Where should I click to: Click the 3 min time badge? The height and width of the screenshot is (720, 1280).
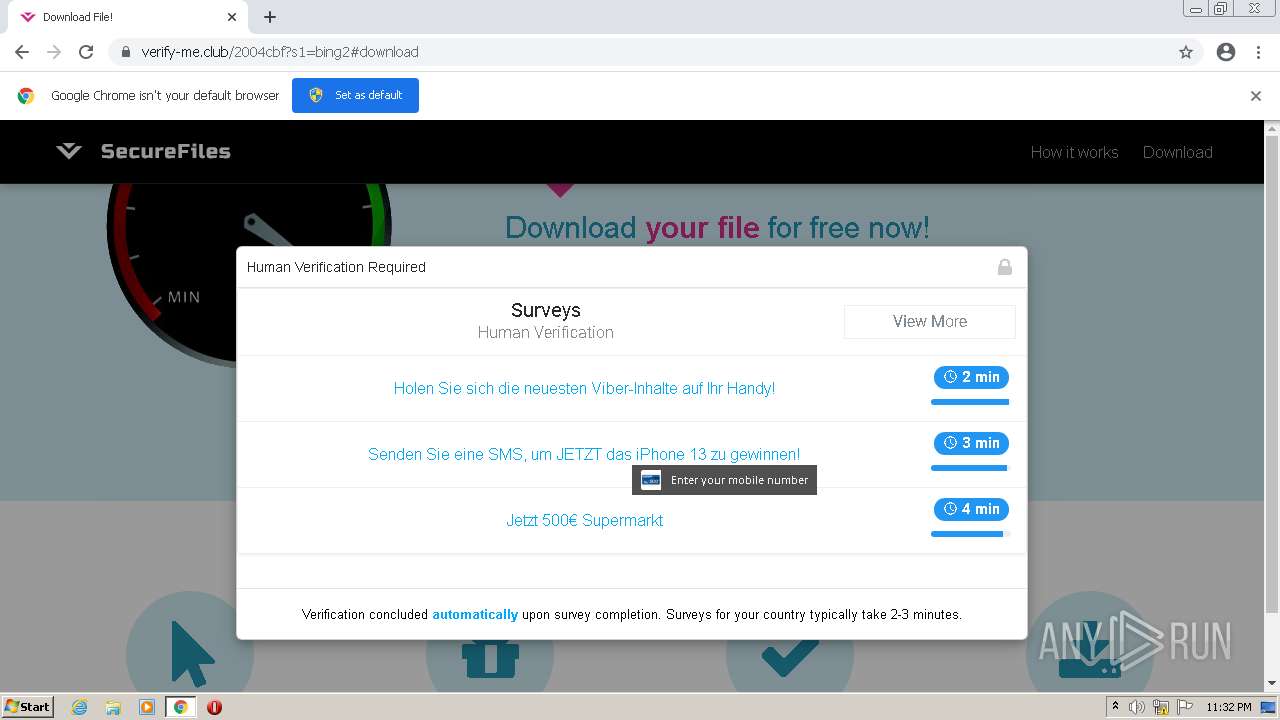971,443
